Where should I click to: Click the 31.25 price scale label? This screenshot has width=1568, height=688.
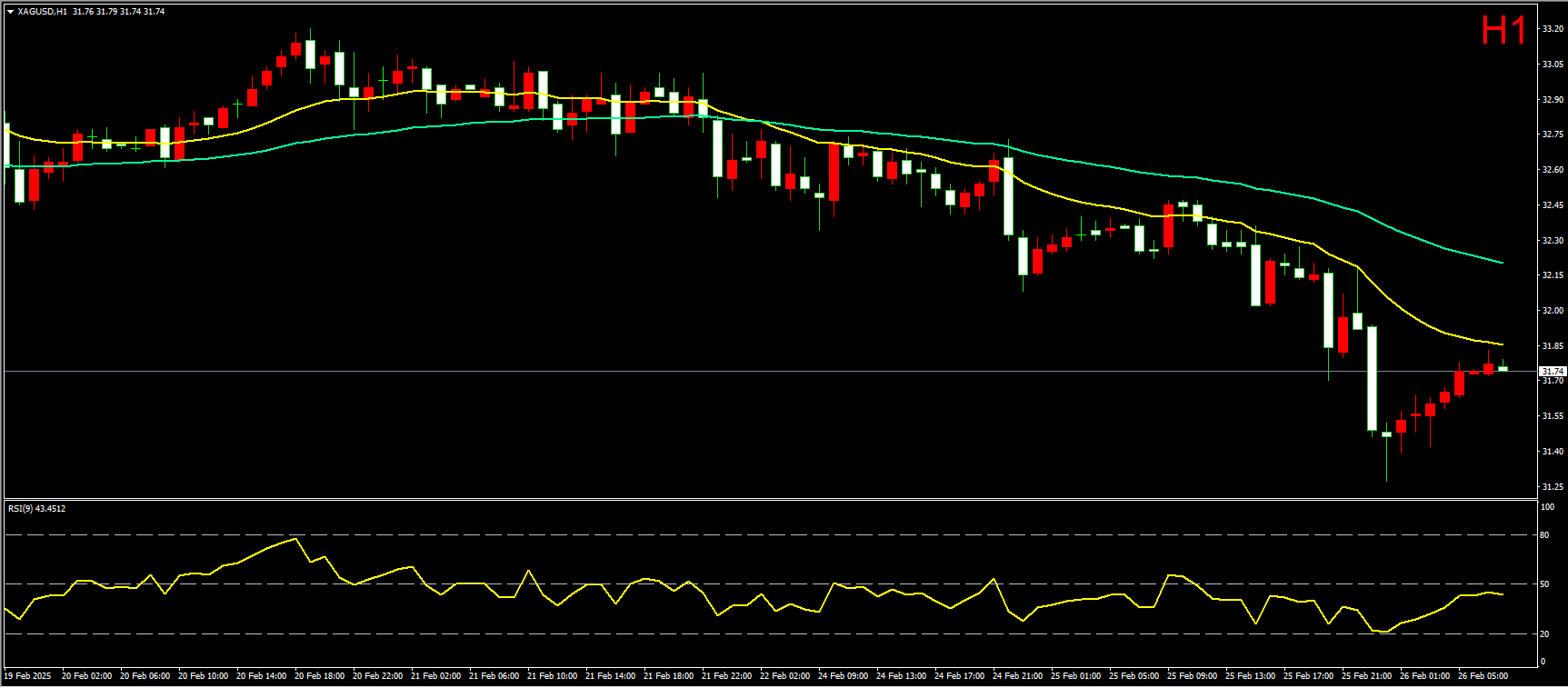pyautogui.click(x=1552, y=487)
